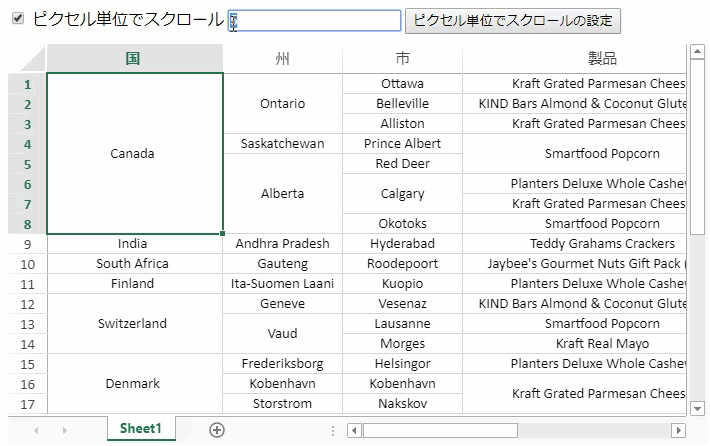Screen dimensions: 710x446
Task: Click the horizontal scrollbar thumb
Action: [x=440, y=430]
